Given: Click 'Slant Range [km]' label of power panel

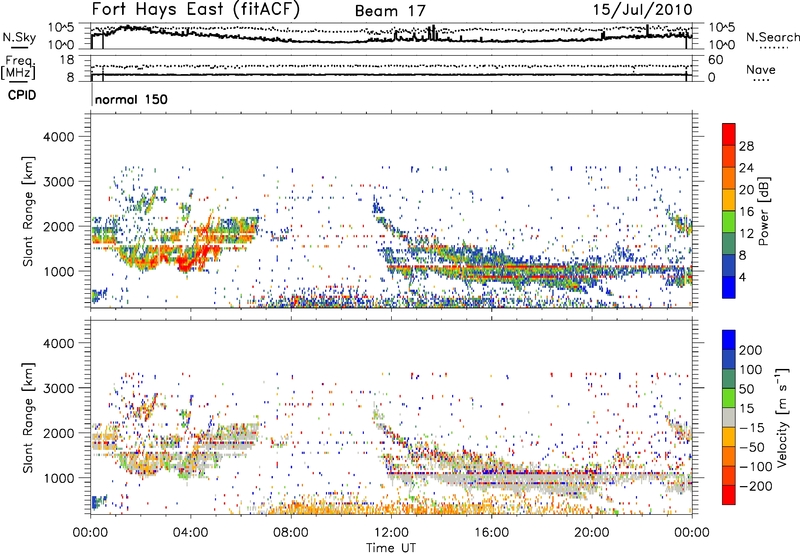Looking at the screenshot, I should [28, 211].
